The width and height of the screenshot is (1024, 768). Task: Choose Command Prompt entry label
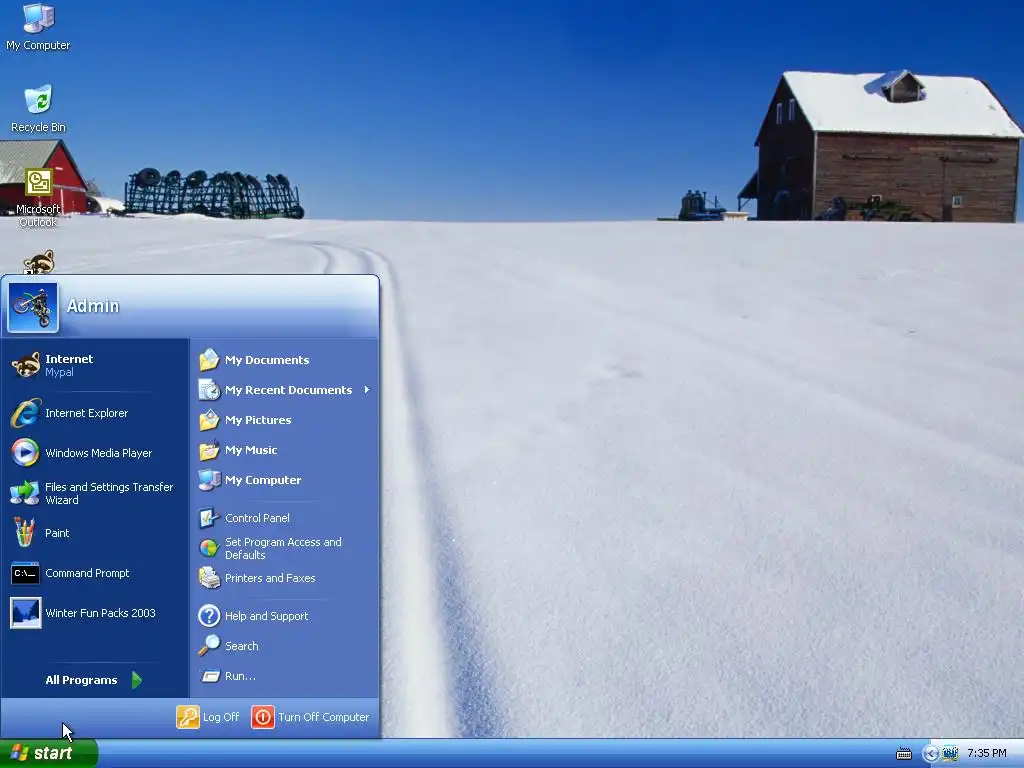pos(88,573)
